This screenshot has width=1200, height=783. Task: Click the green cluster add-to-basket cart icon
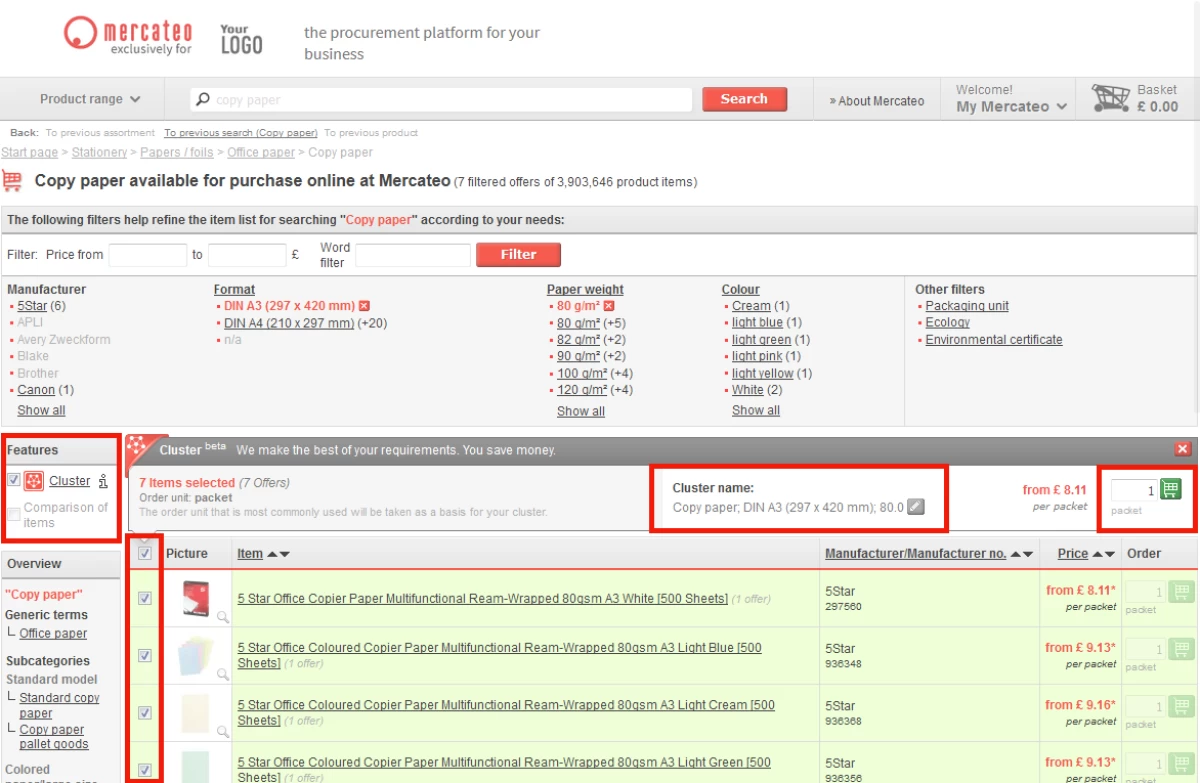click(1171, 489)
